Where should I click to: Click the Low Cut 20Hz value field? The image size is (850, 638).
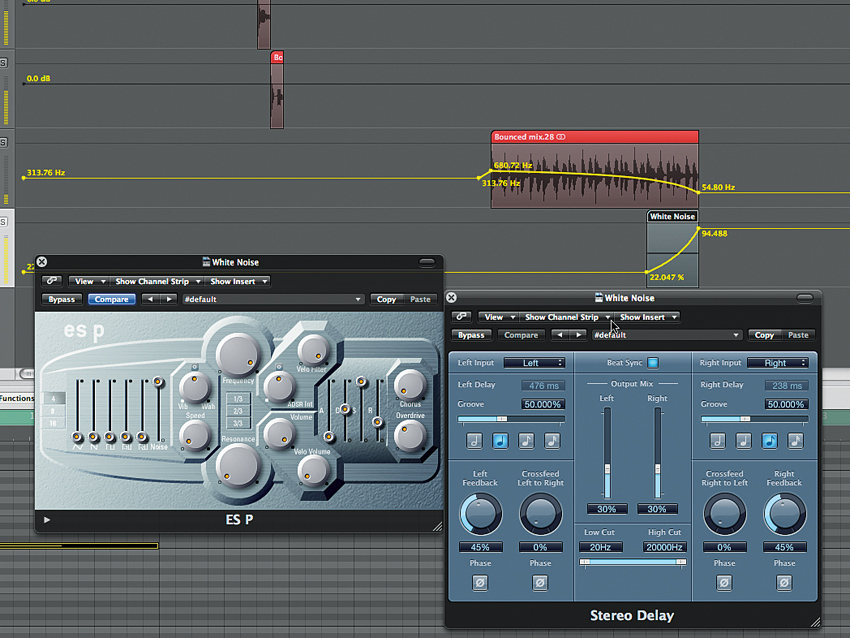tap(600, 547)
